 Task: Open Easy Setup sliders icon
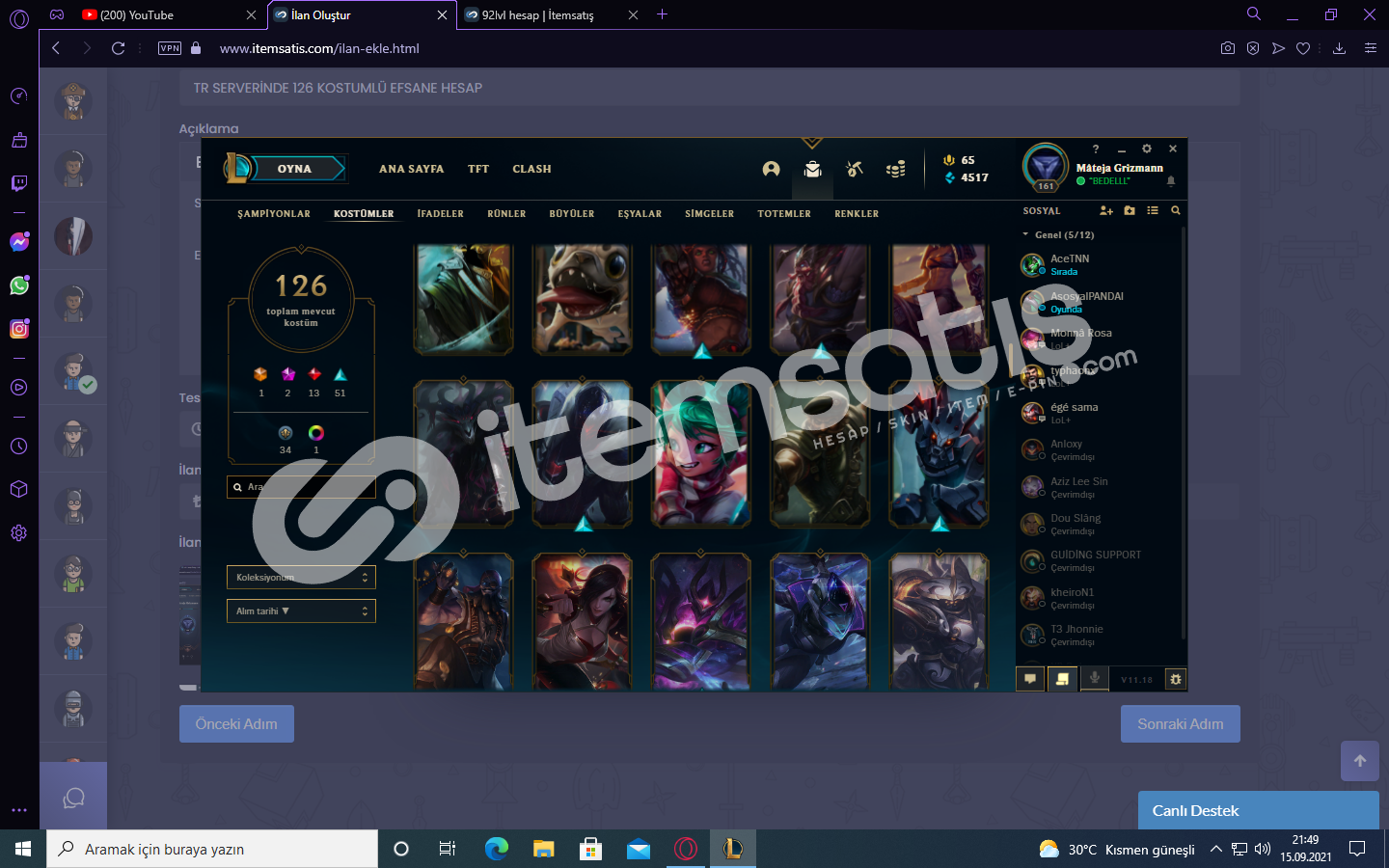point(1370,48)
